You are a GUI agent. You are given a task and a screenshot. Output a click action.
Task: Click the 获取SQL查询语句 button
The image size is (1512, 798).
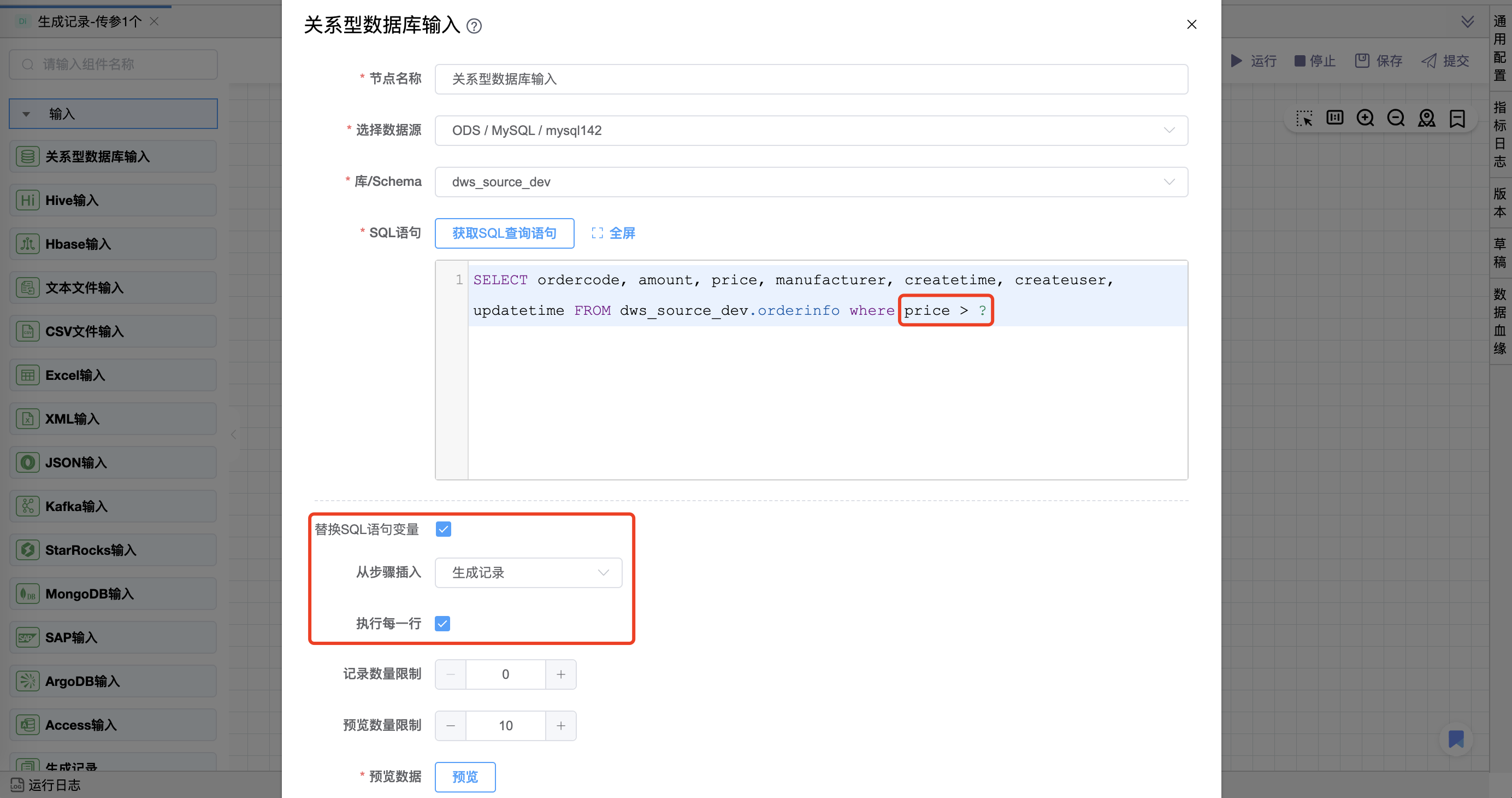coord(504,233)
